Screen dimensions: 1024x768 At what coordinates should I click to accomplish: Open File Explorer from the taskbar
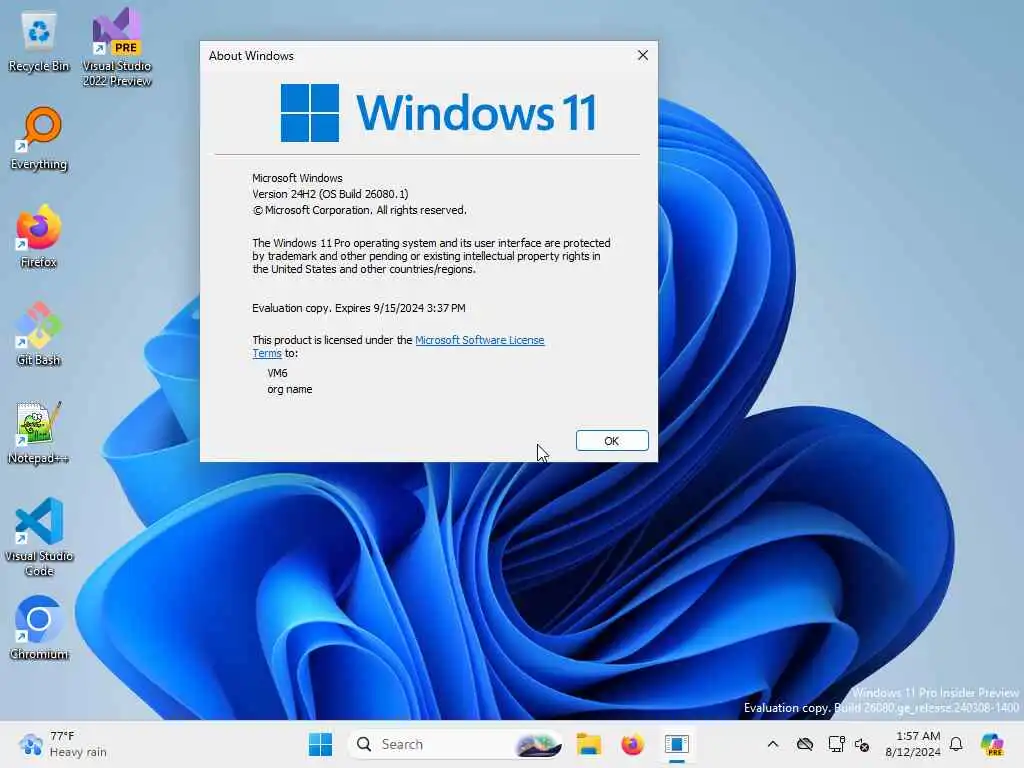588,744
